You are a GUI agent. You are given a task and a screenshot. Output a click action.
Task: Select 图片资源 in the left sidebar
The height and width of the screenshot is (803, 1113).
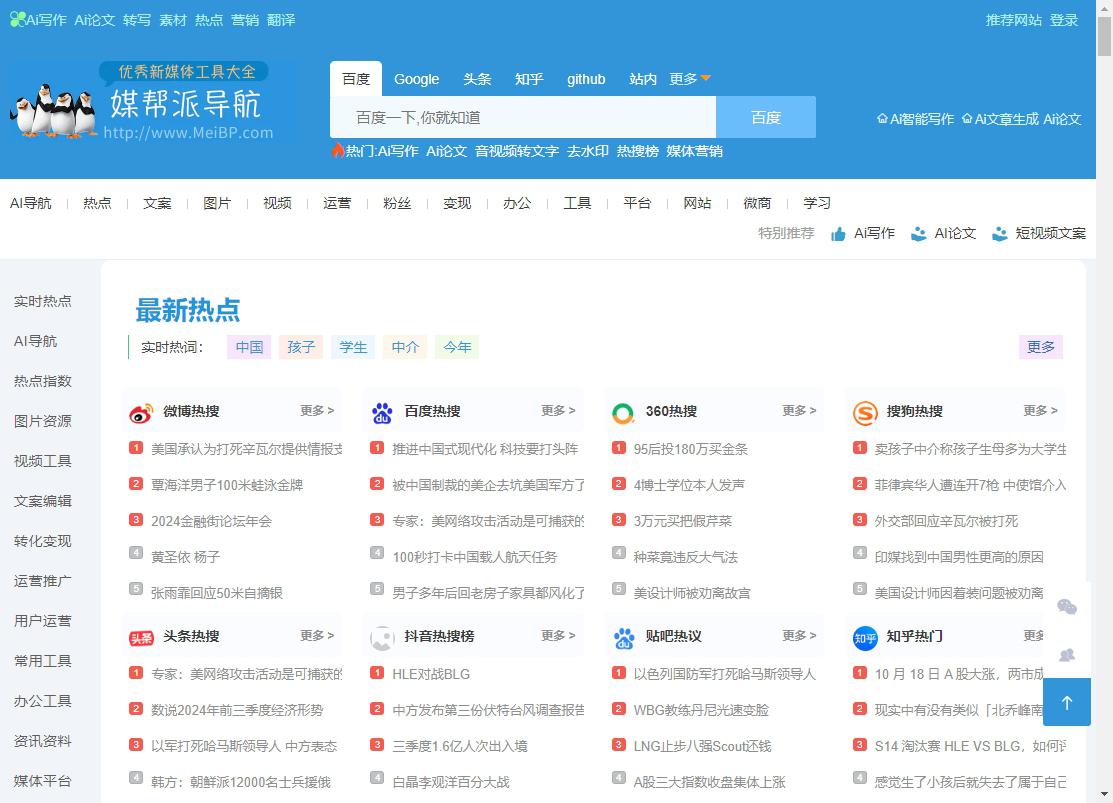(x=43, y=421)
